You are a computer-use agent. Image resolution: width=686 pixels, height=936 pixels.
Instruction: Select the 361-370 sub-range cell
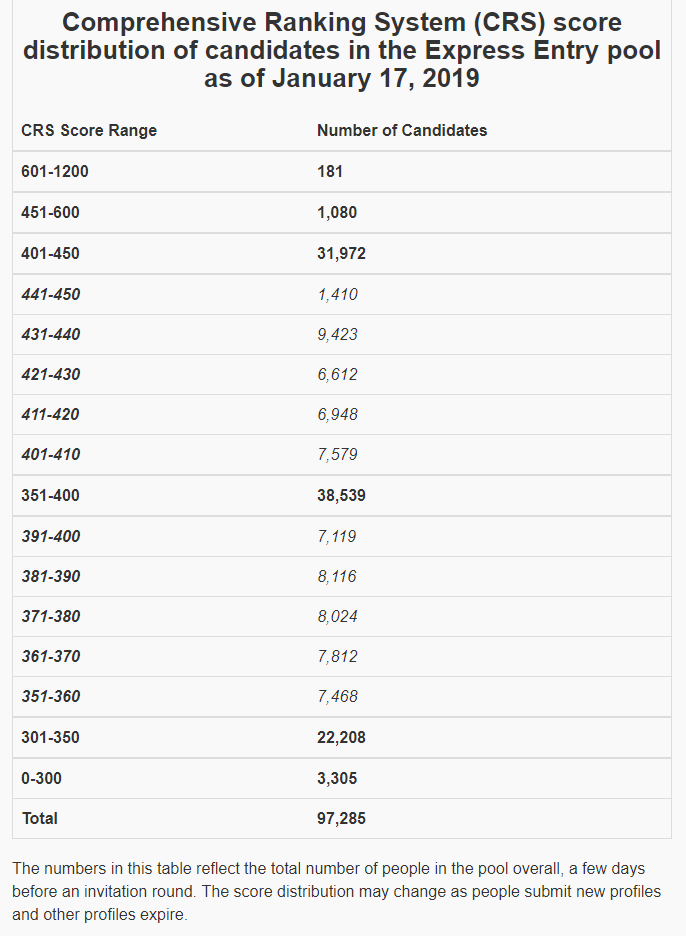coord(51,657)
